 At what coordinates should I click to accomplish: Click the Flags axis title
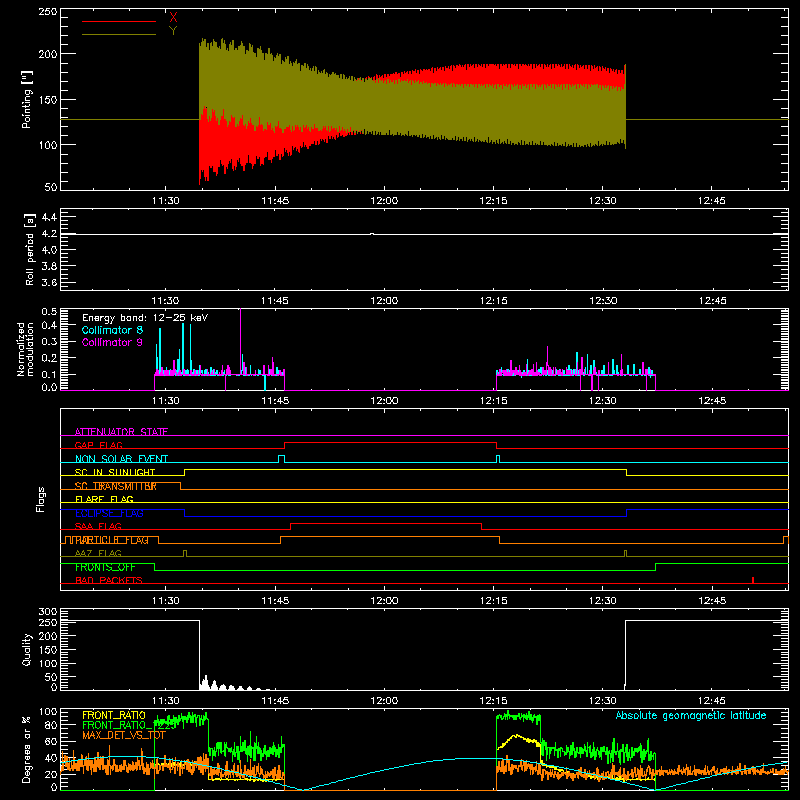pos(40,499)
